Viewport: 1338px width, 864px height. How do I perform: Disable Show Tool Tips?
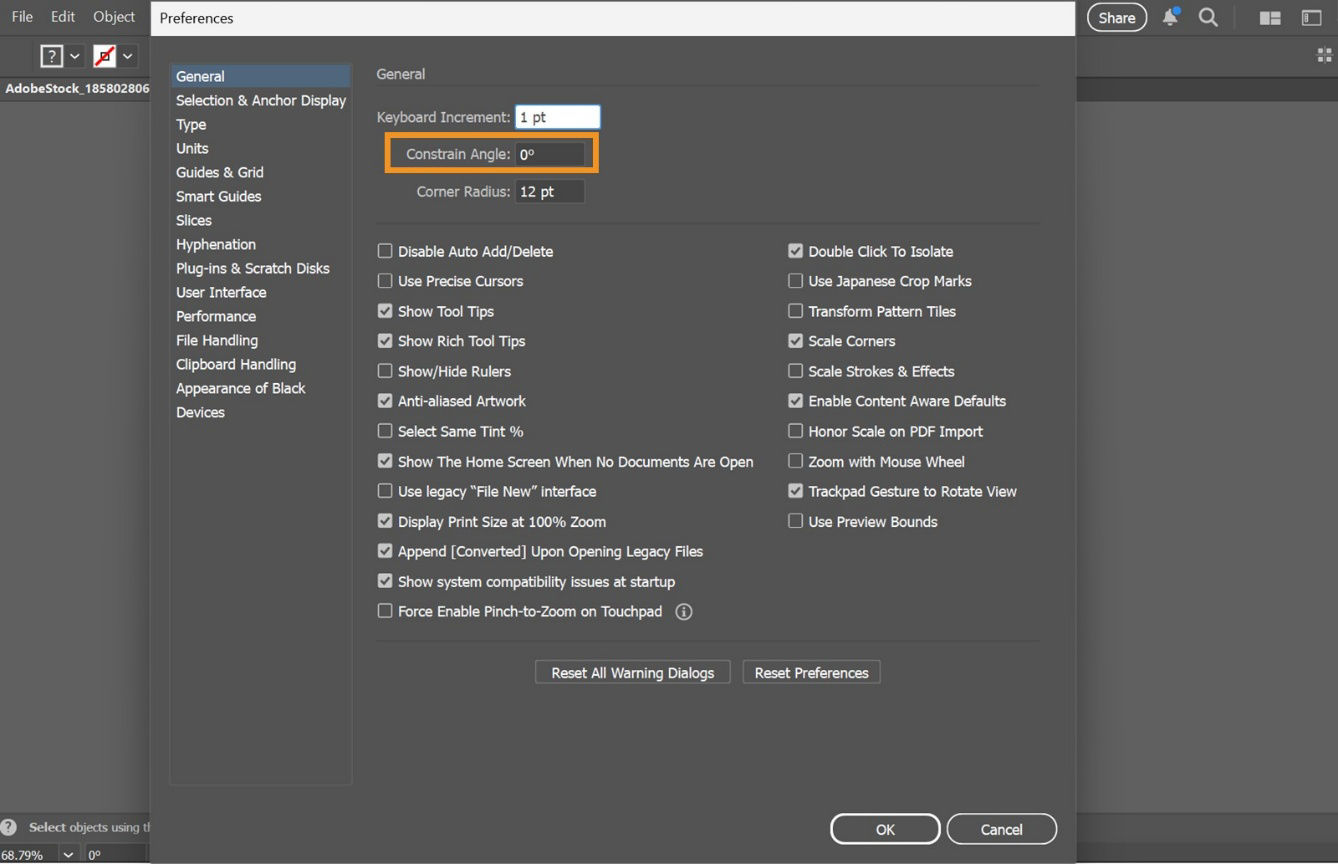click(384, 311)
